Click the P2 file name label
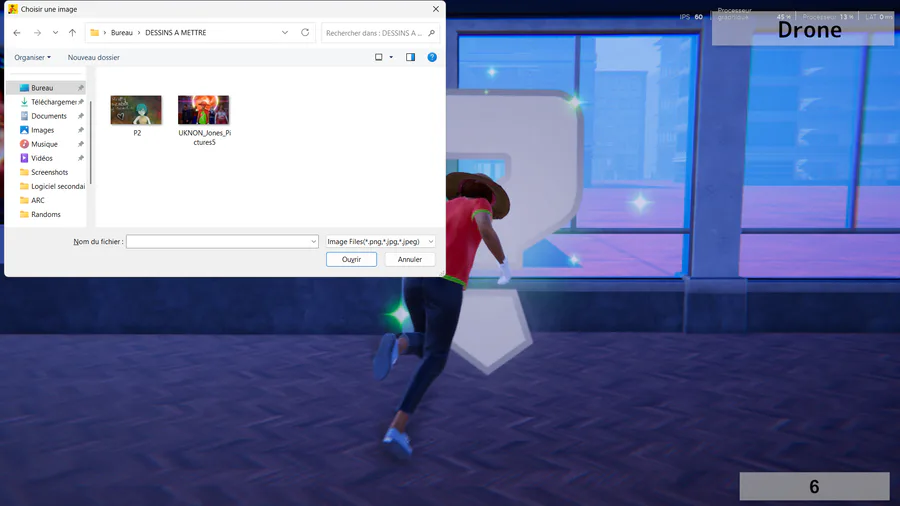The width and height of the screenshot is (900, 506). coord(137,133)
